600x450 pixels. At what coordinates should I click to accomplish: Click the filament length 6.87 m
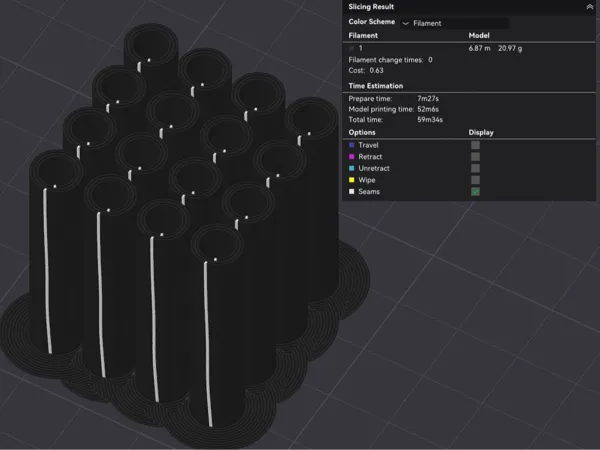[x=479, y=48]
